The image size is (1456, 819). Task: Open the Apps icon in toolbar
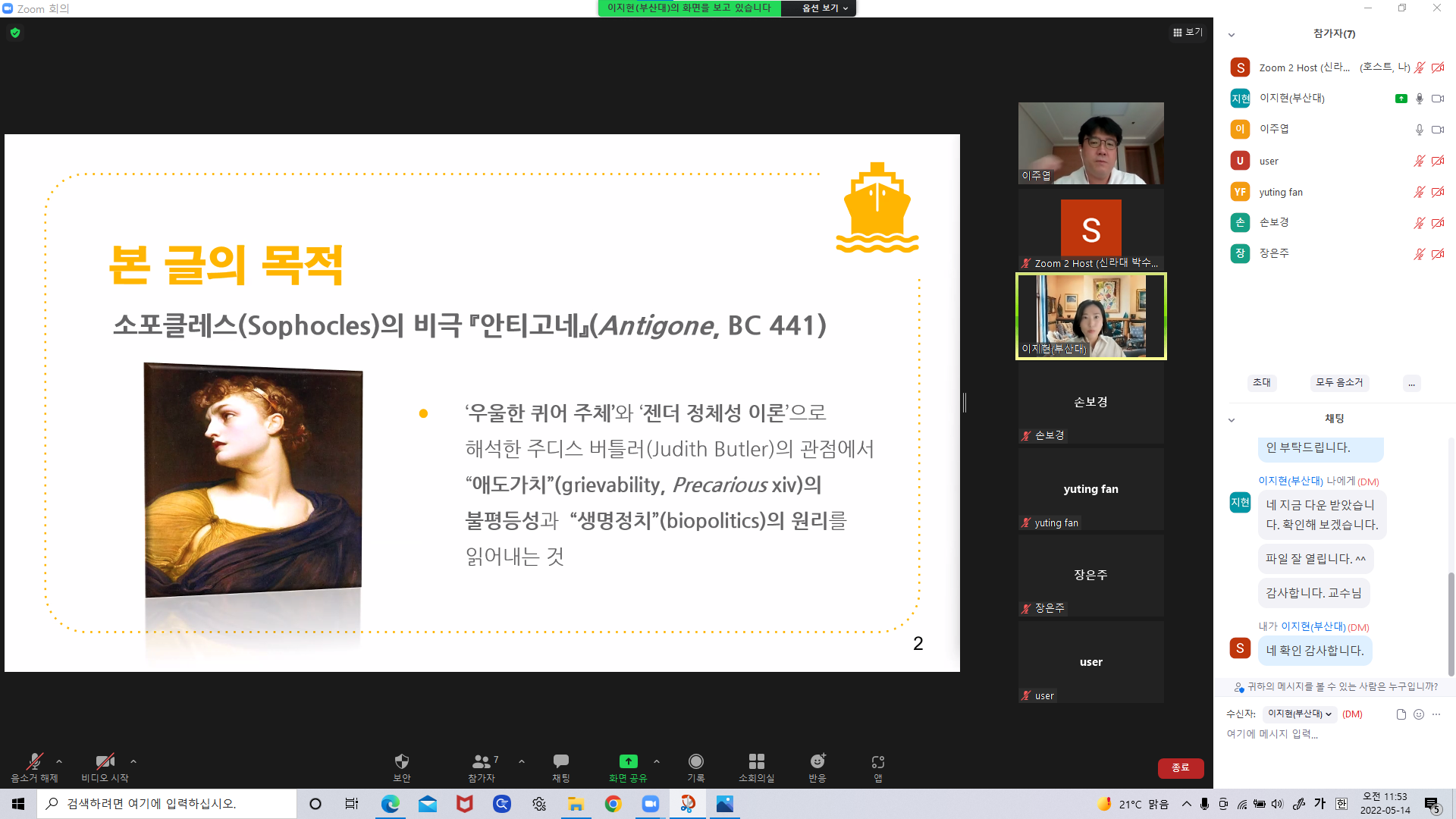coord(877,761)
